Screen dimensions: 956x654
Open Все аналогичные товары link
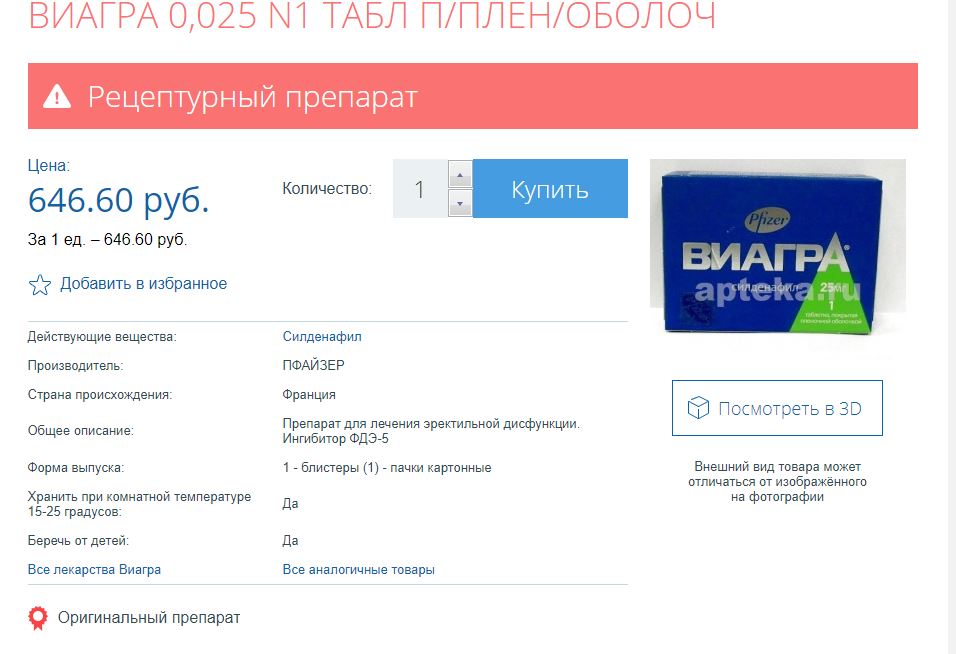coord(358,570)
